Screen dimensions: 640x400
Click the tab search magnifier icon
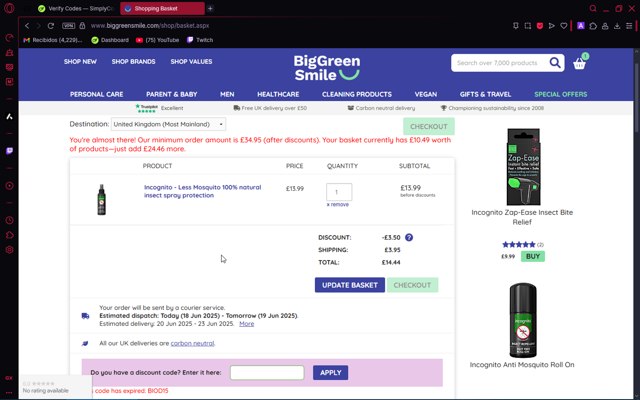593,8
